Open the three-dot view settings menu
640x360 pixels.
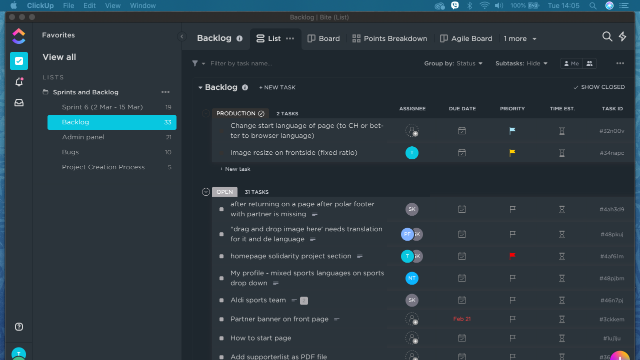point(620,63)
